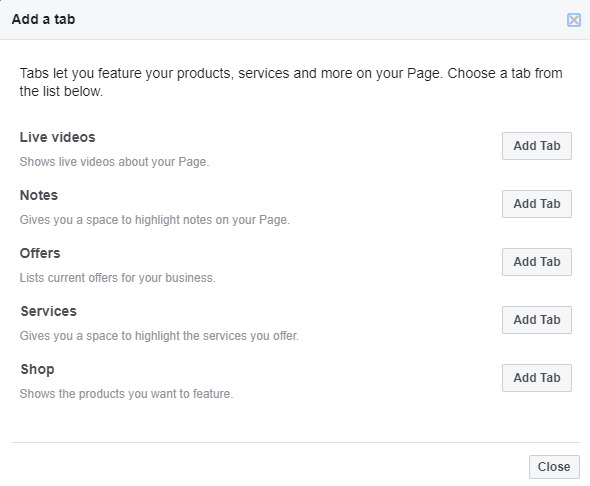Click 'highlight the services you offer' description

click(217, 336)
